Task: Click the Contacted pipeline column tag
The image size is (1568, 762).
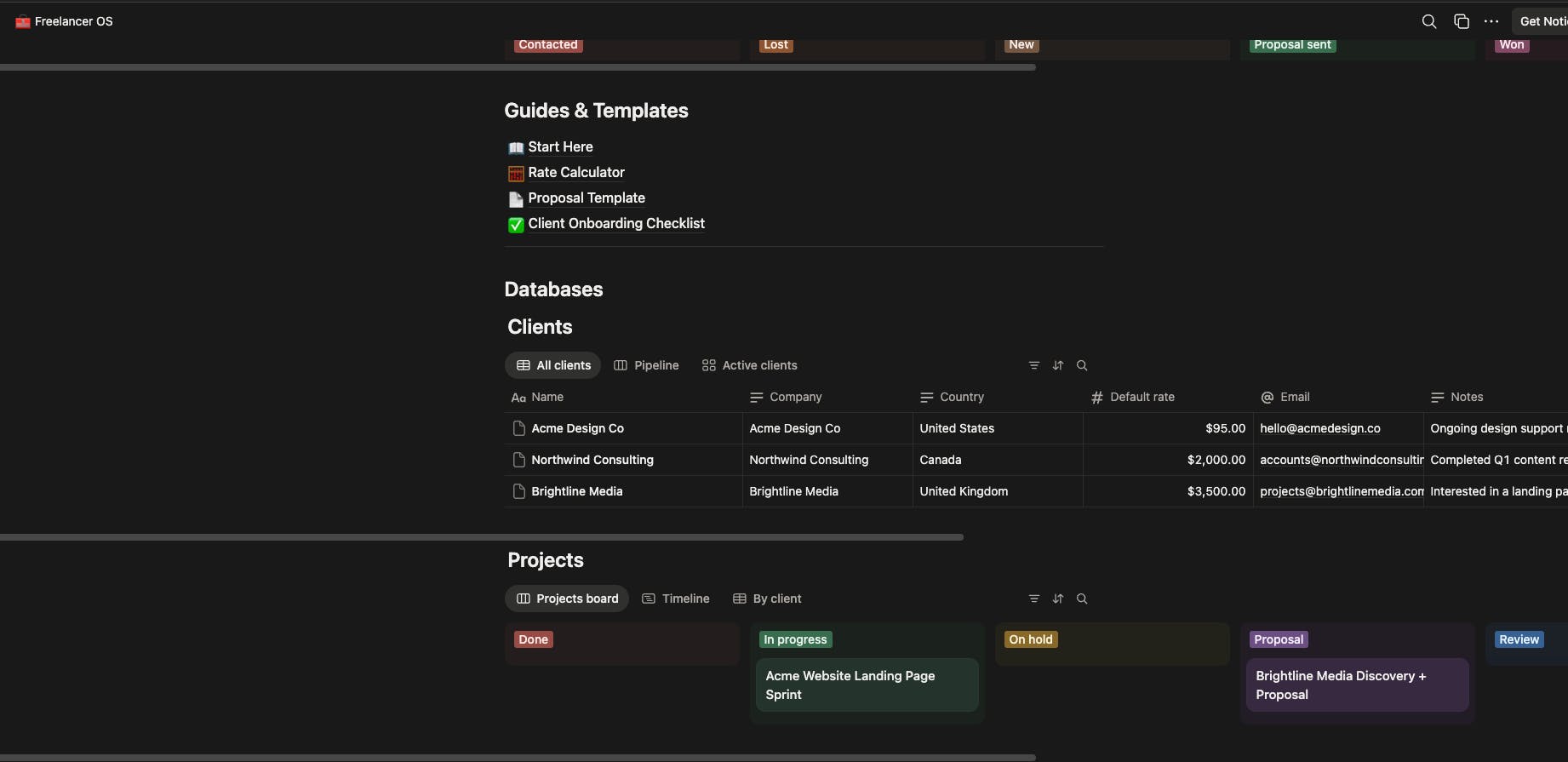Action: (548, 45)
